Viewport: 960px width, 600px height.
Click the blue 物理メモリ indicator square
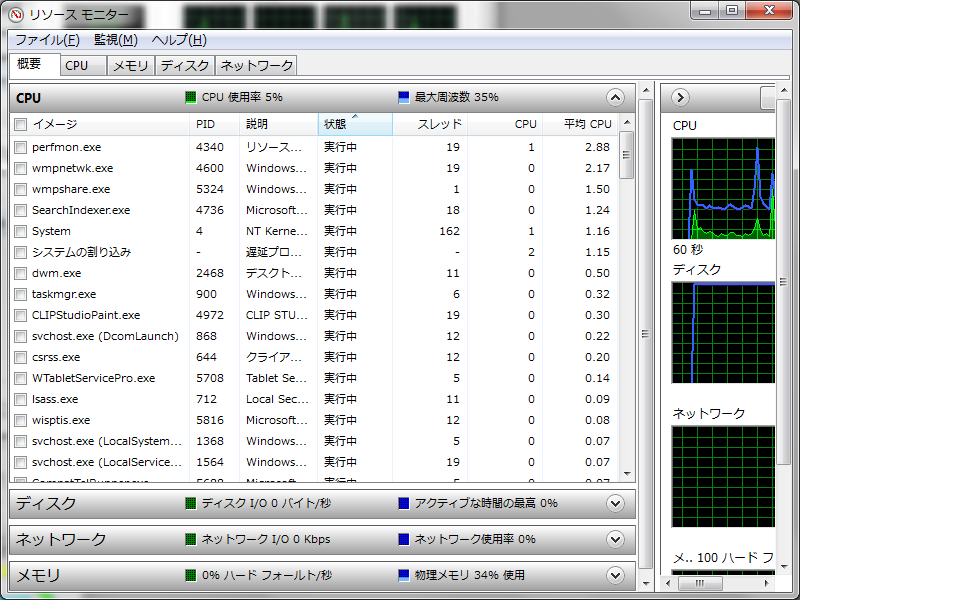[403, 576]
